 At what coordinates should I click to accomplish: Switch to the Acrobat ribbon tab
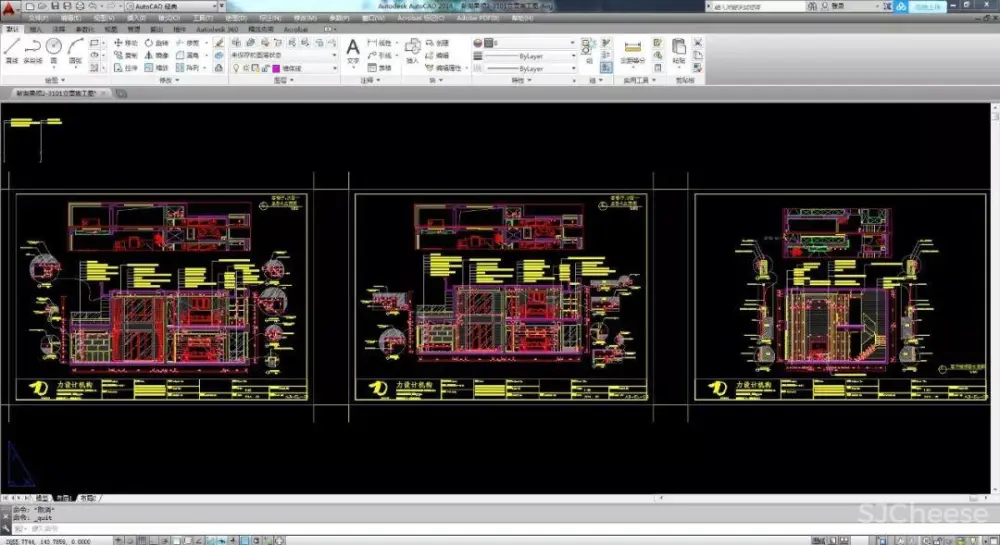click(296, 30)
